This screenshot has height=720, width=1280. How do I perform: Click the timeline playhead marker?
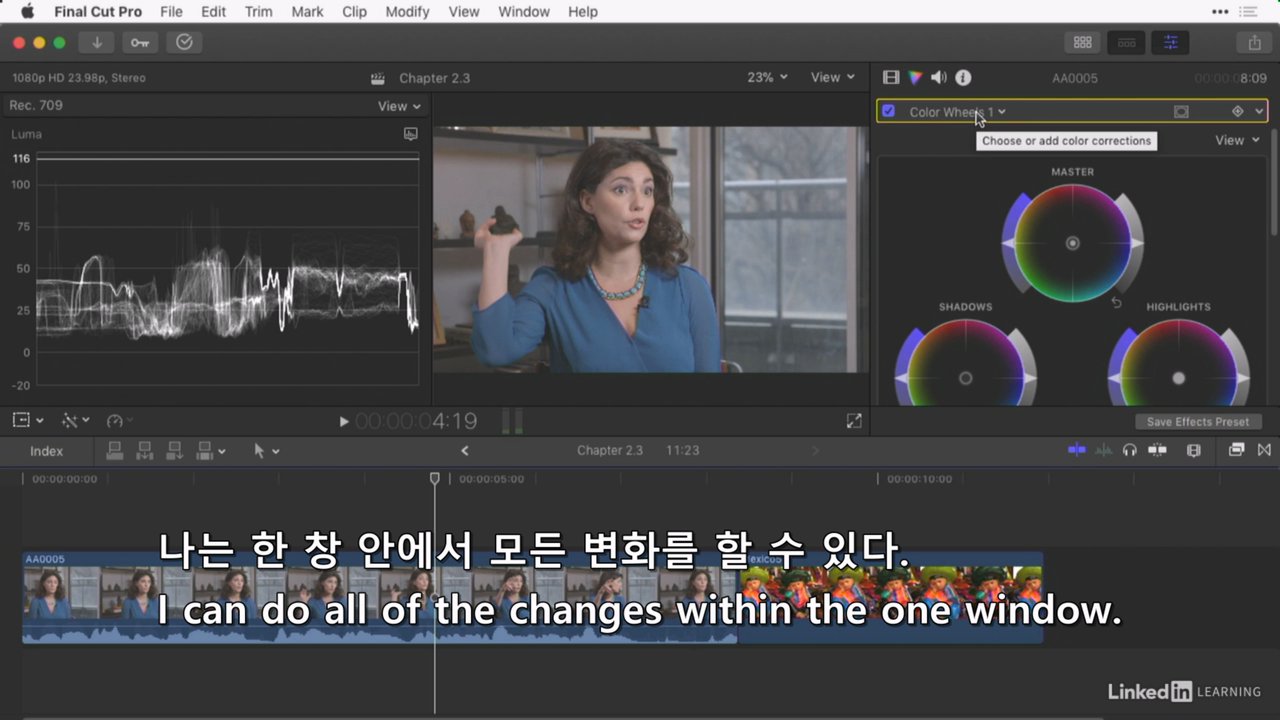[x=435, y=479]
